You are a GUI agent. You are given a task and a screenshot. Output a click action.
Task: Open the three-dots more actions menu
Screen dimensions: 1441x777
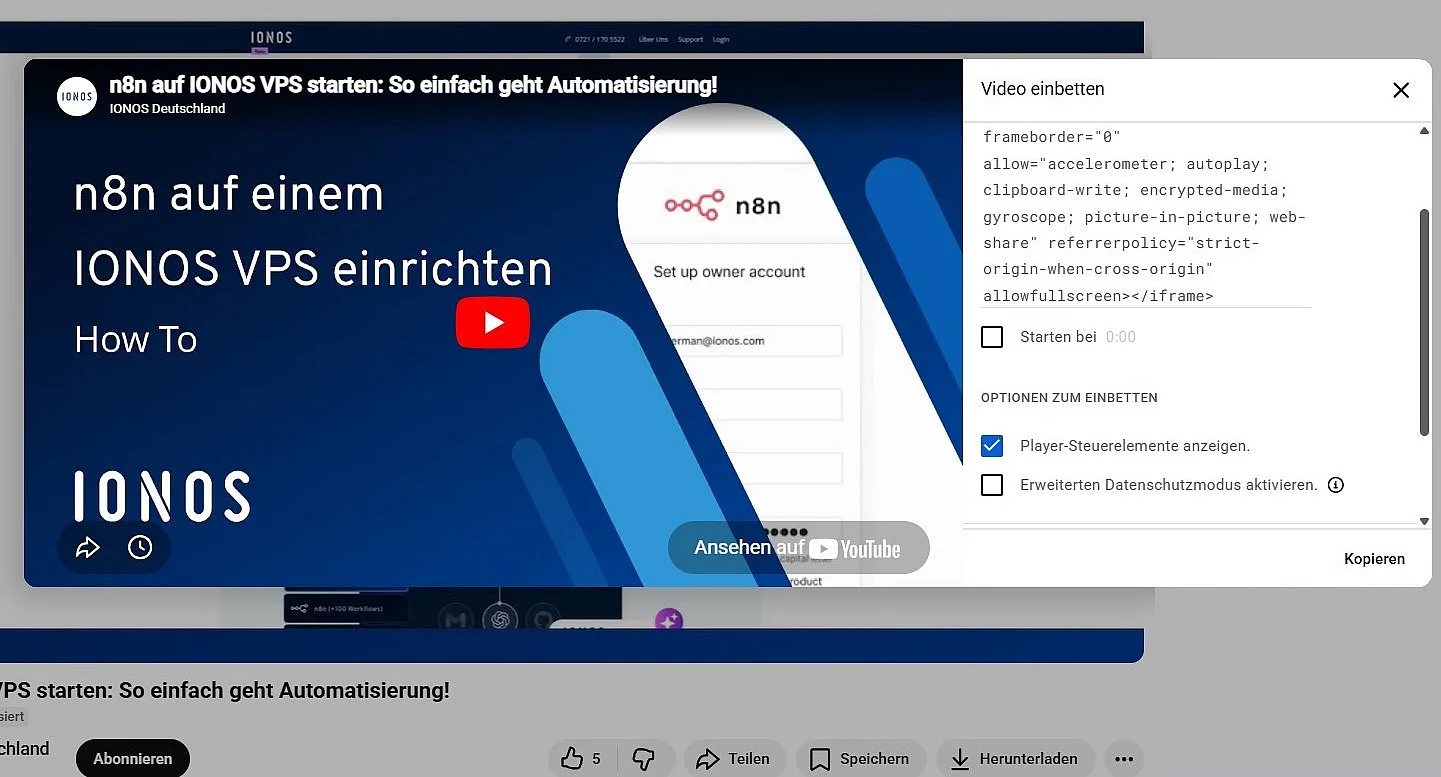coord(1124,759)
